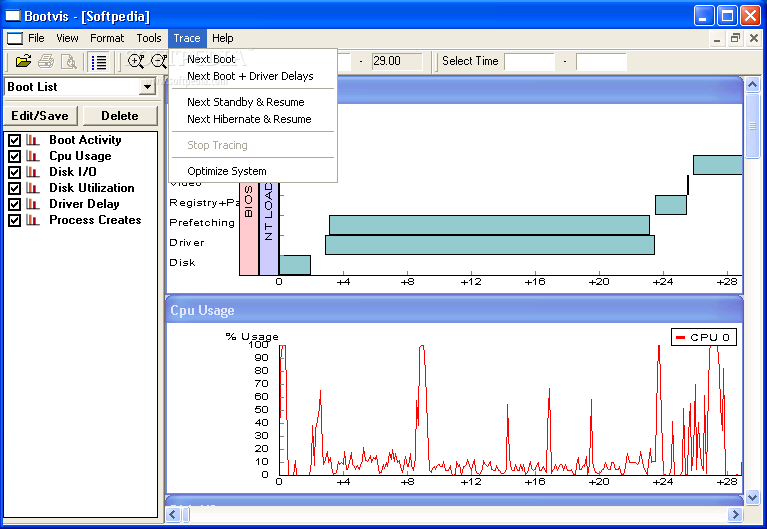Click the CPU 0 legend entry

click(703, 337)
